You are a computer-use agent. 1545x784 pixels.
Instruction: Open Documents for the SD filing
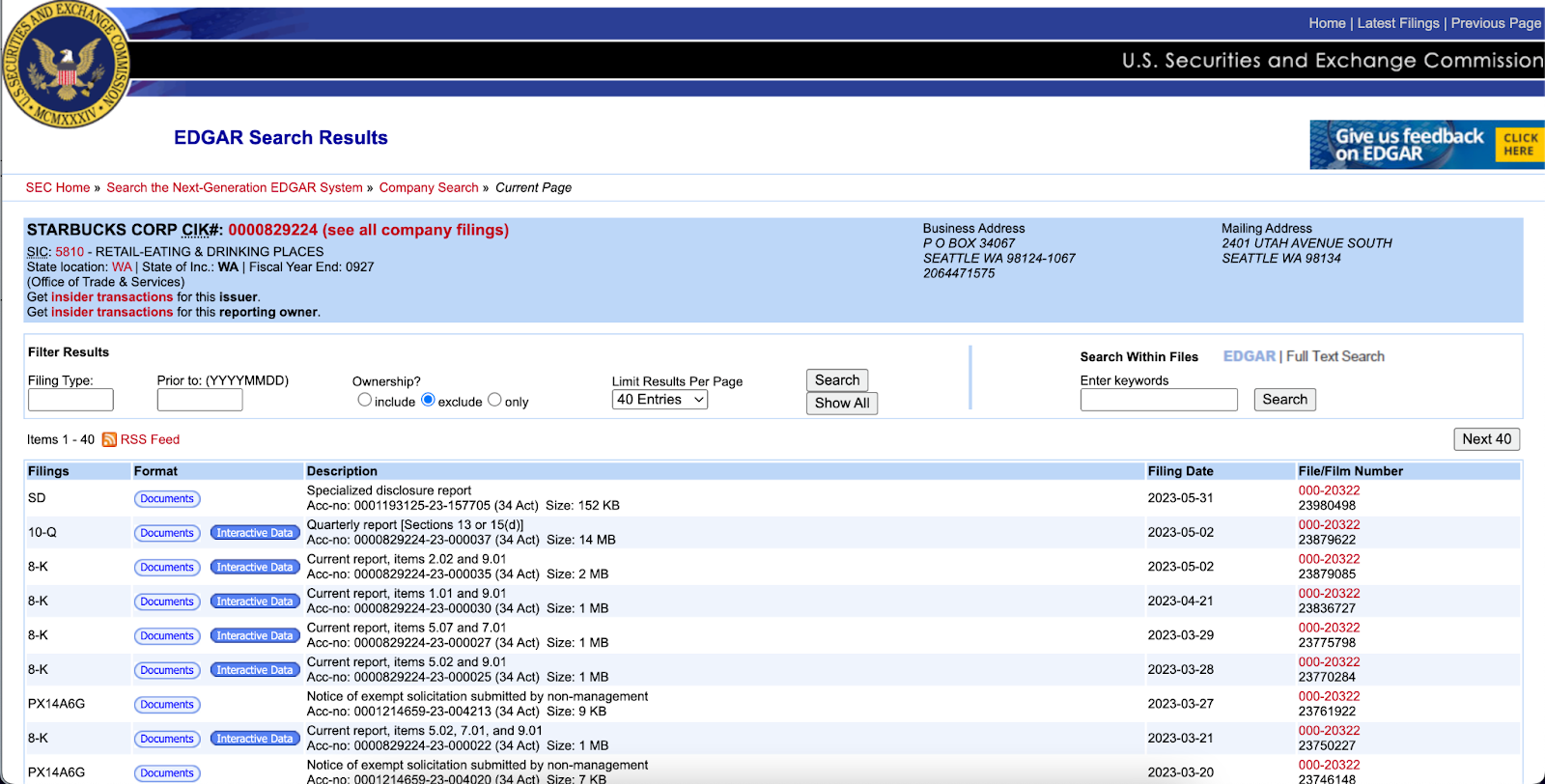167,499
